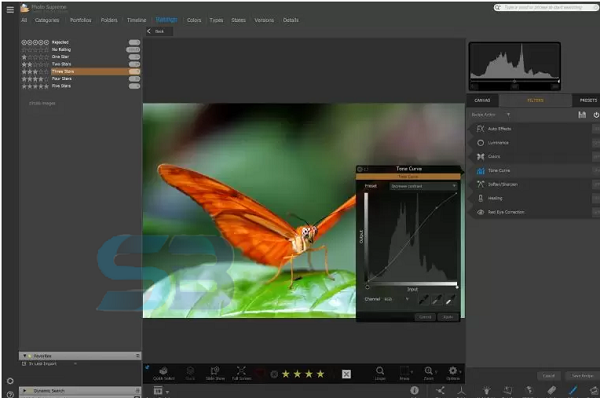Toggle the Tone Curve popup enable circle
This screenshot has height=398, width=600.
[x=360, y=169]
